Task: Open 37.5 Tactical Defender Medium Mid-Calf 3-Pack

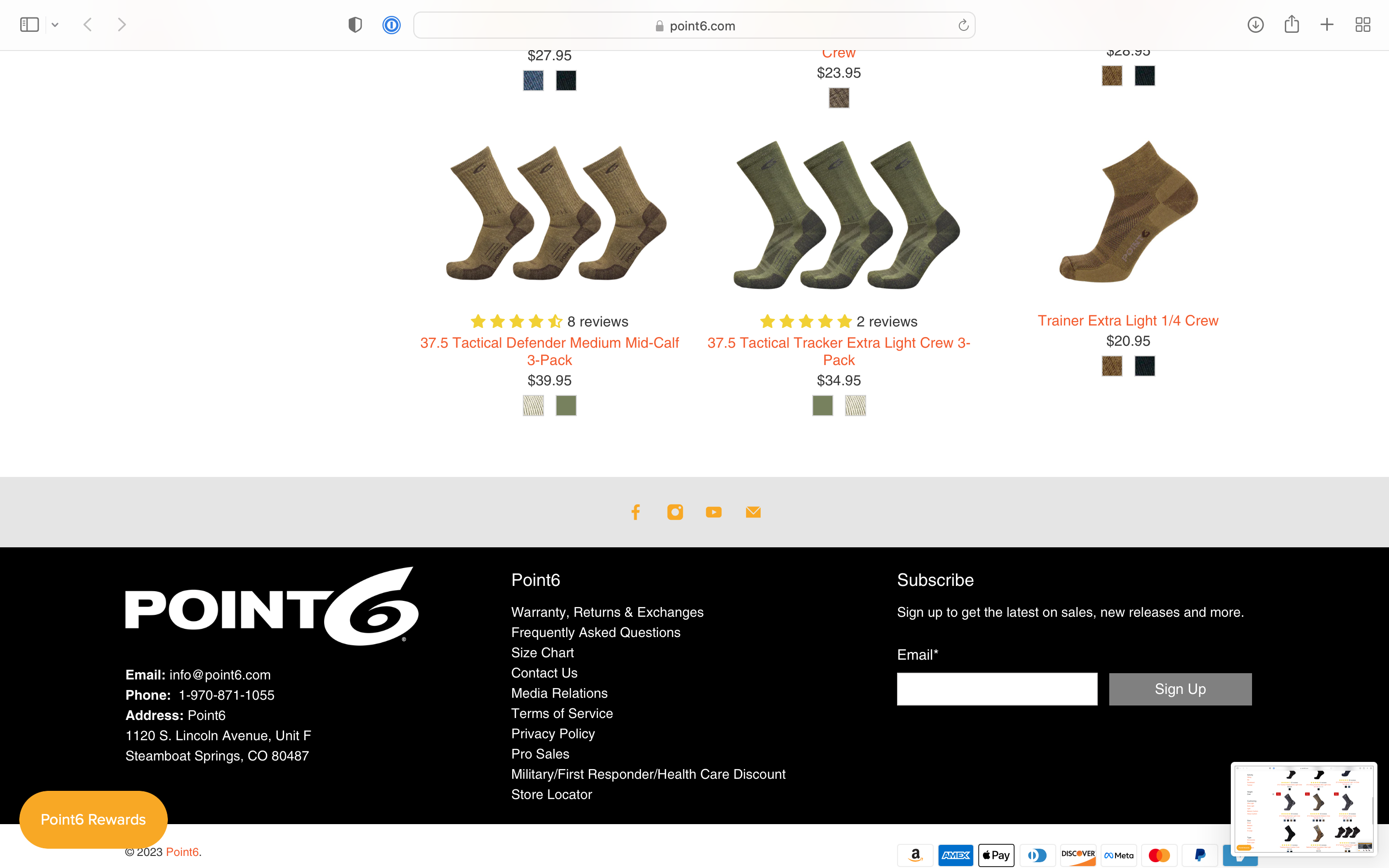Action: tap(549, 352)
